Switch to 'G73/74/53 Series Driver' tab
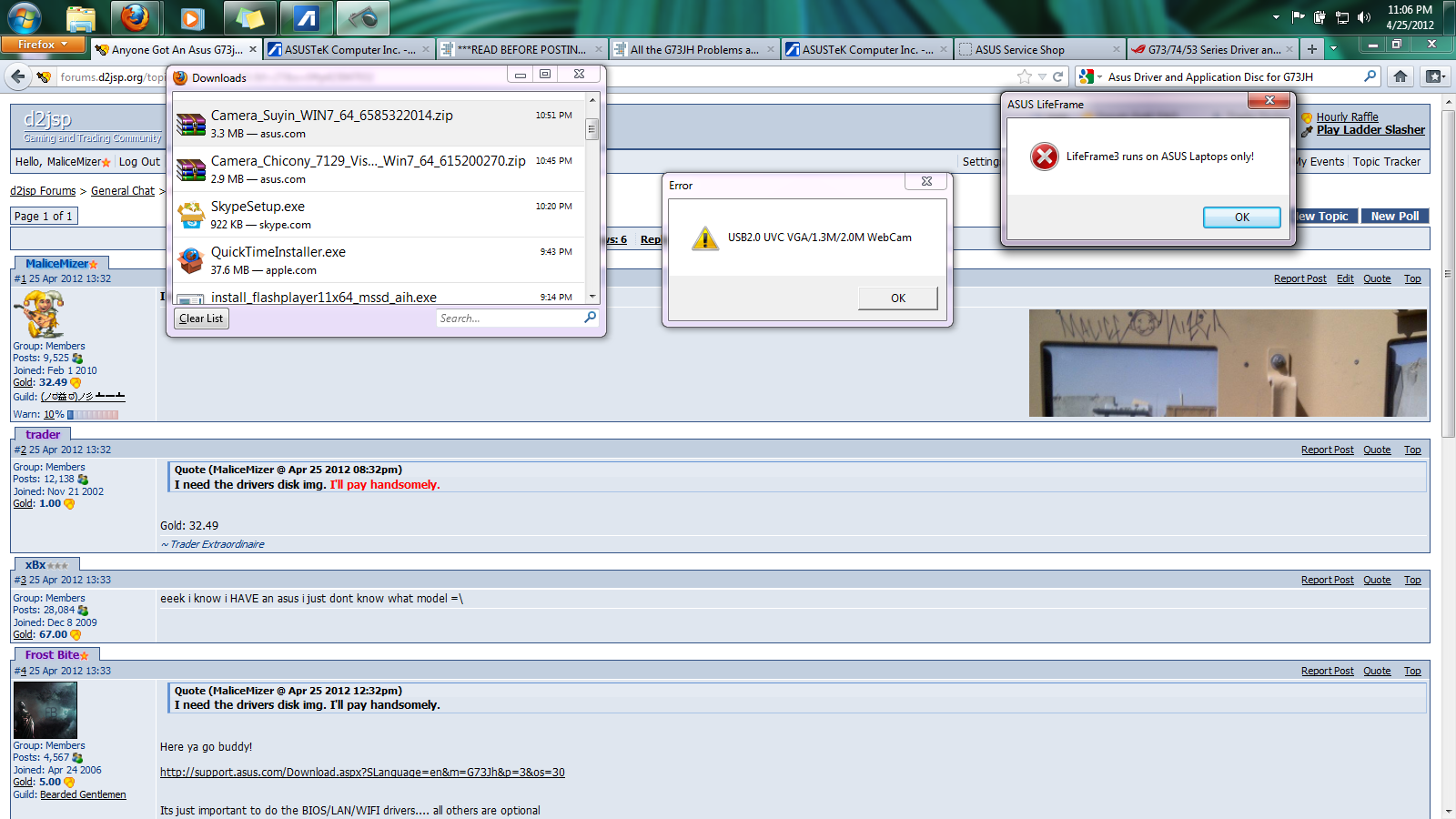This screenshot has width=1456, height=819. point(1214,50)
